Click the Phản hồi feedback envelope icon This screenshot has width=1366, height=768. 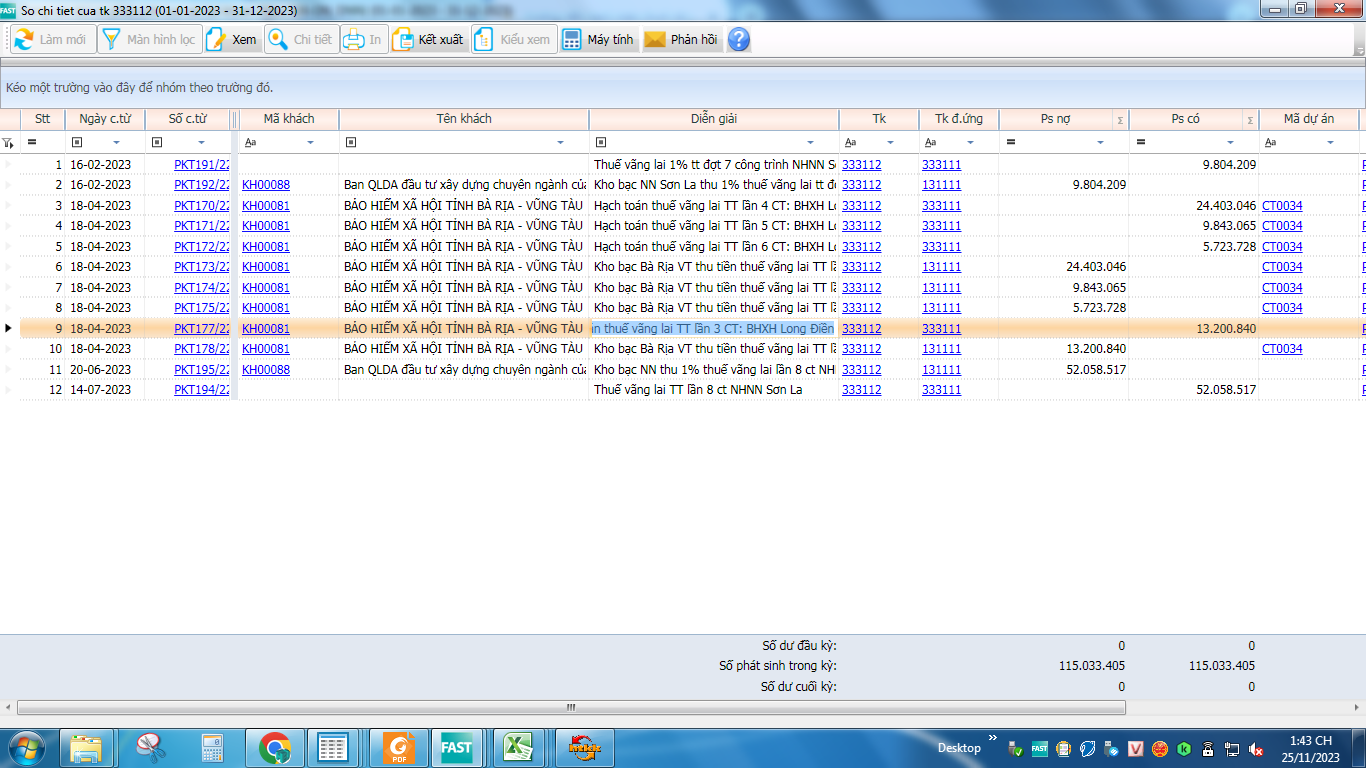(655, 40)
